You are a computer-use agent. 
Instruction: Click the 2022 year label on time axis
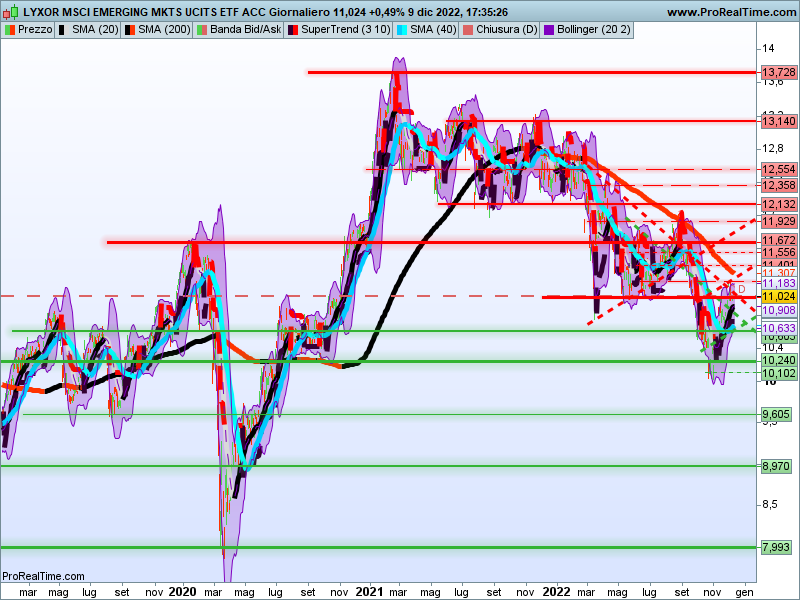(556, 592)
